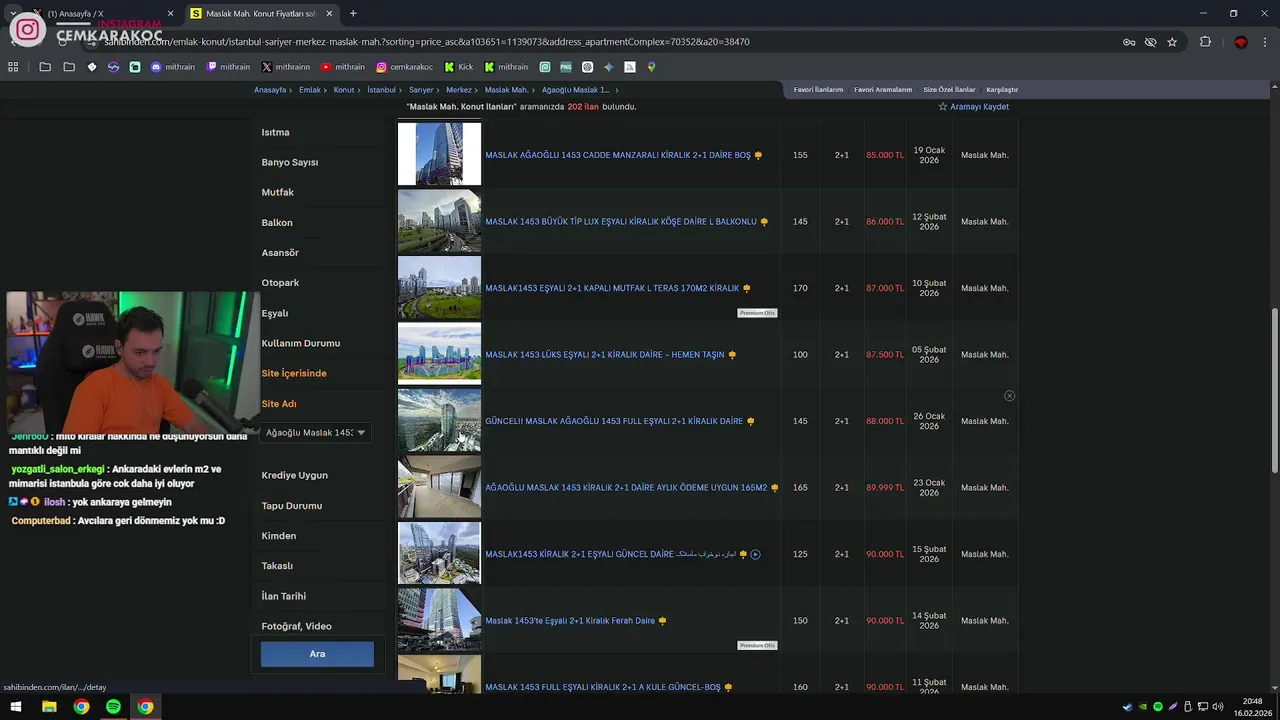1280x720 pixels.
Task: Click the Aramayı Kaydet link
Action: tap(973, 107)
